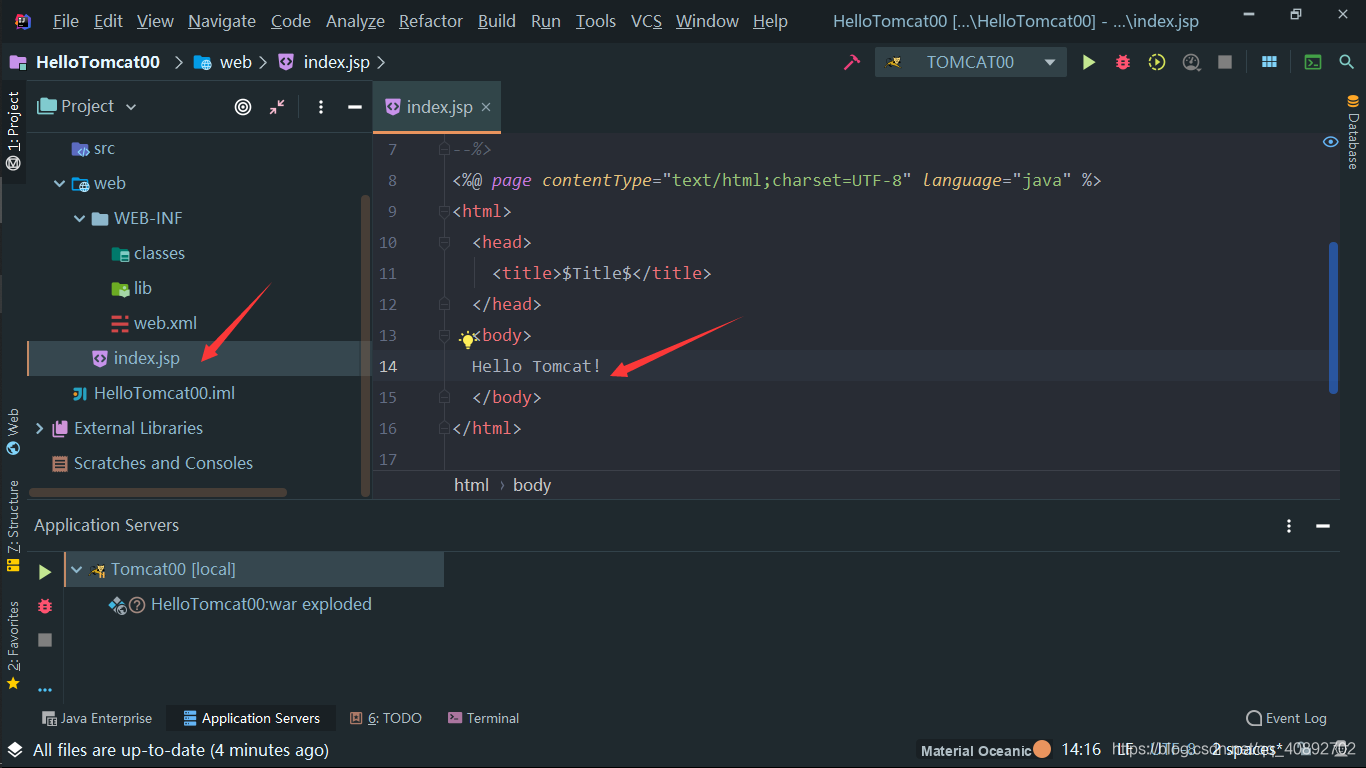
Task: Open the Database tool window
Action: pyautogui.click(x=1353, y=132)
